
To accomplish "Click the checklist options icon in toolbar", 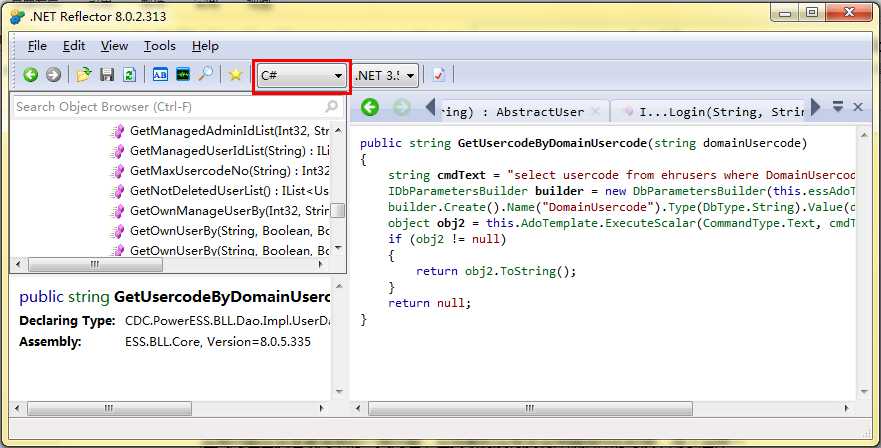I will [x=439, y=75].
